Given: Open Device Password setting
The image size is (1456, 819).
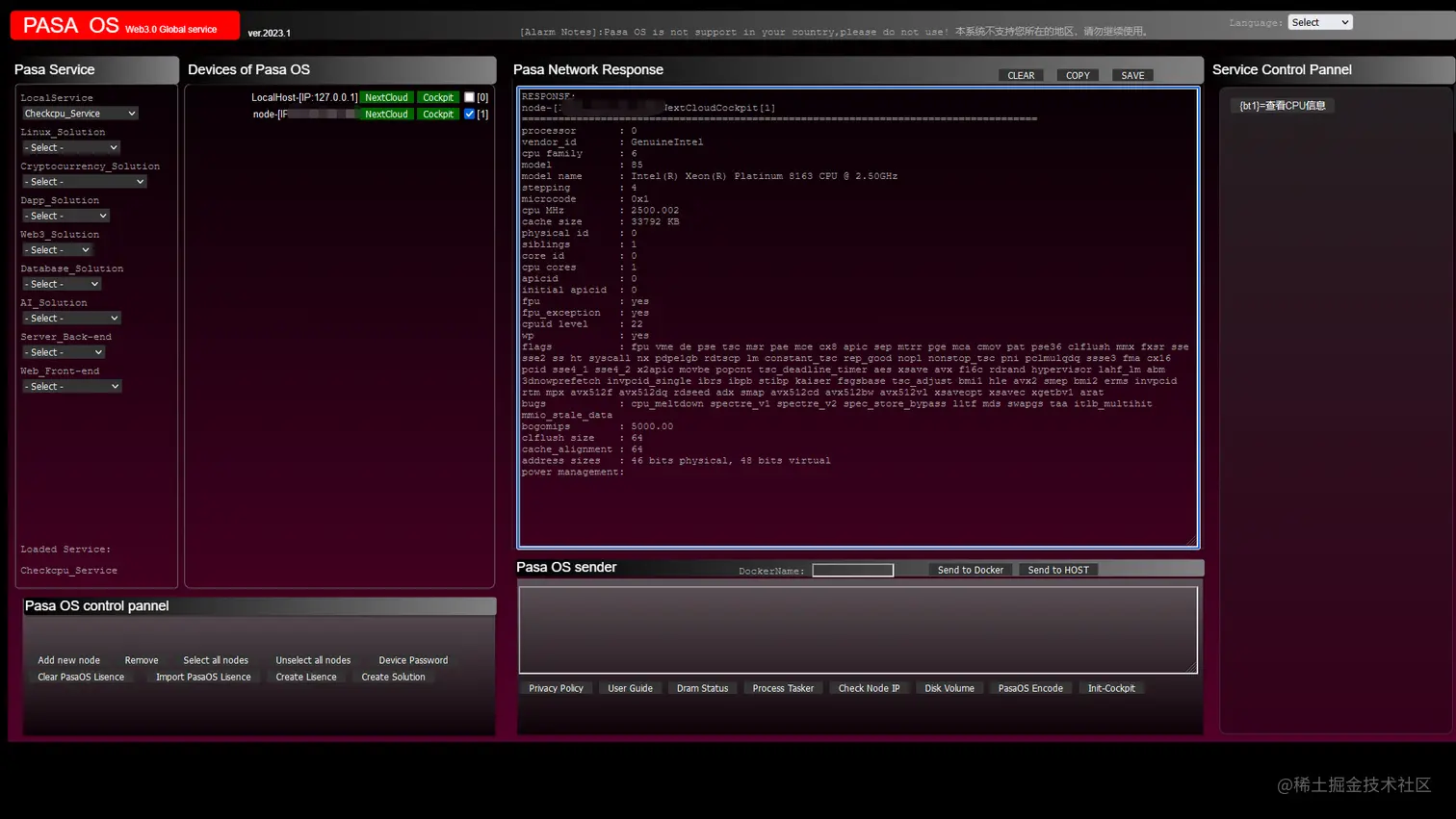Looking at the screenshot, I should (413, 660).
